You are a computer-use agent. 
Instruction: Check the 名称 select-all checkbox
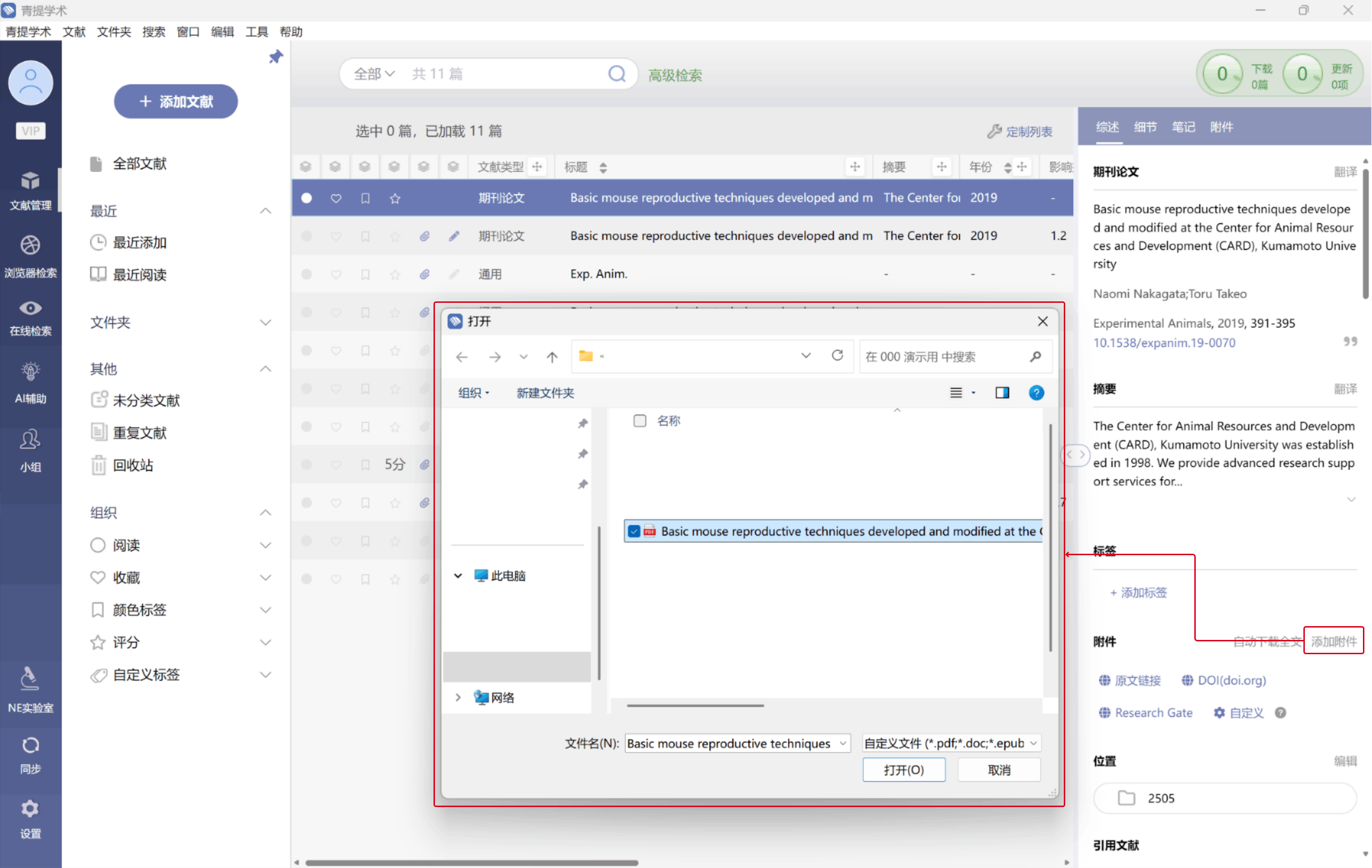click(639, 421)
